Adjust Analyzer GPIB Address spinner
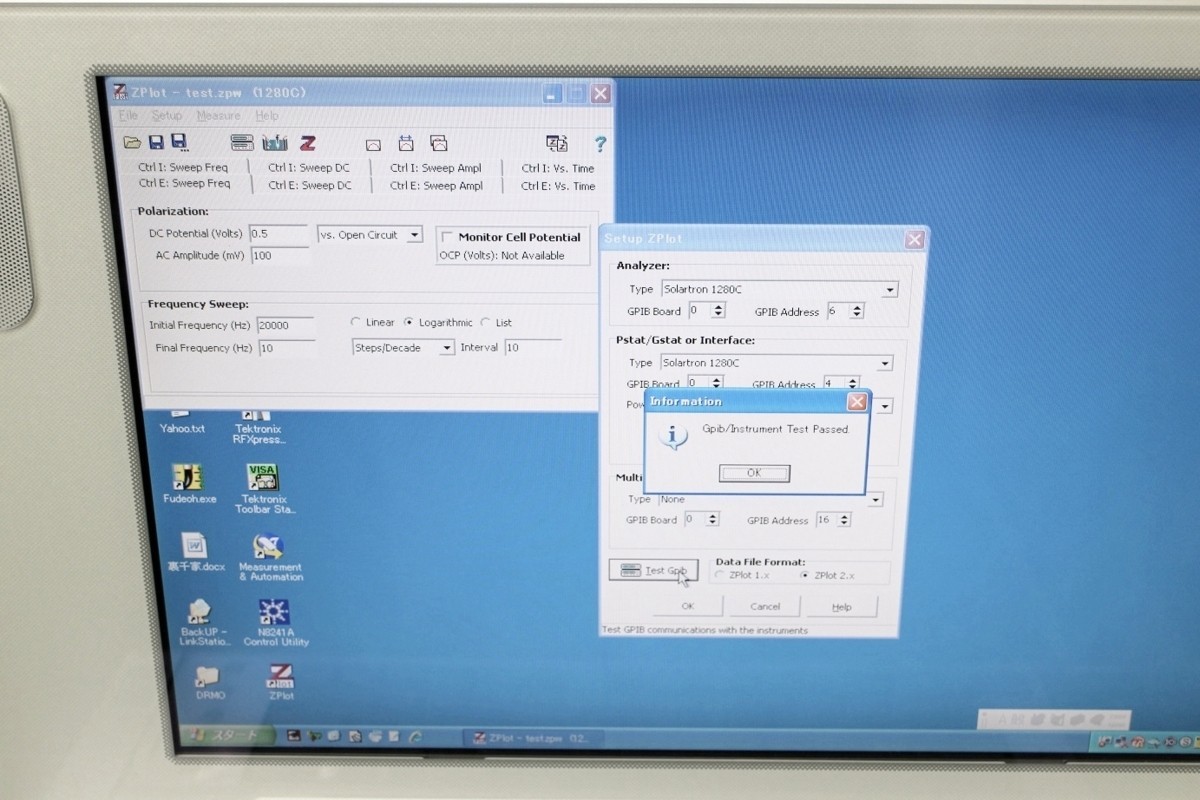1200x800 pixels. pyautogui.click(x=857, y=312)
